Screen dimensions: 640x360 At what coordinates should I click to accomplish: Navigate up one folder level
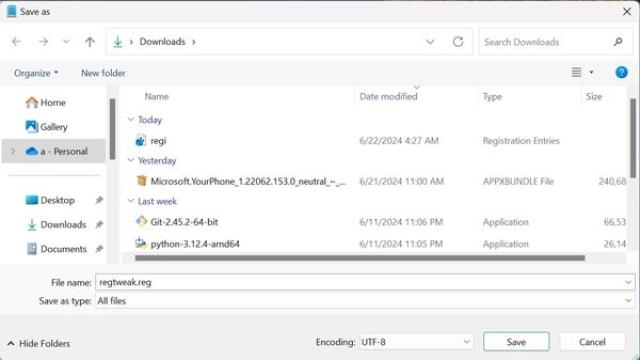[x=90, y=42]
